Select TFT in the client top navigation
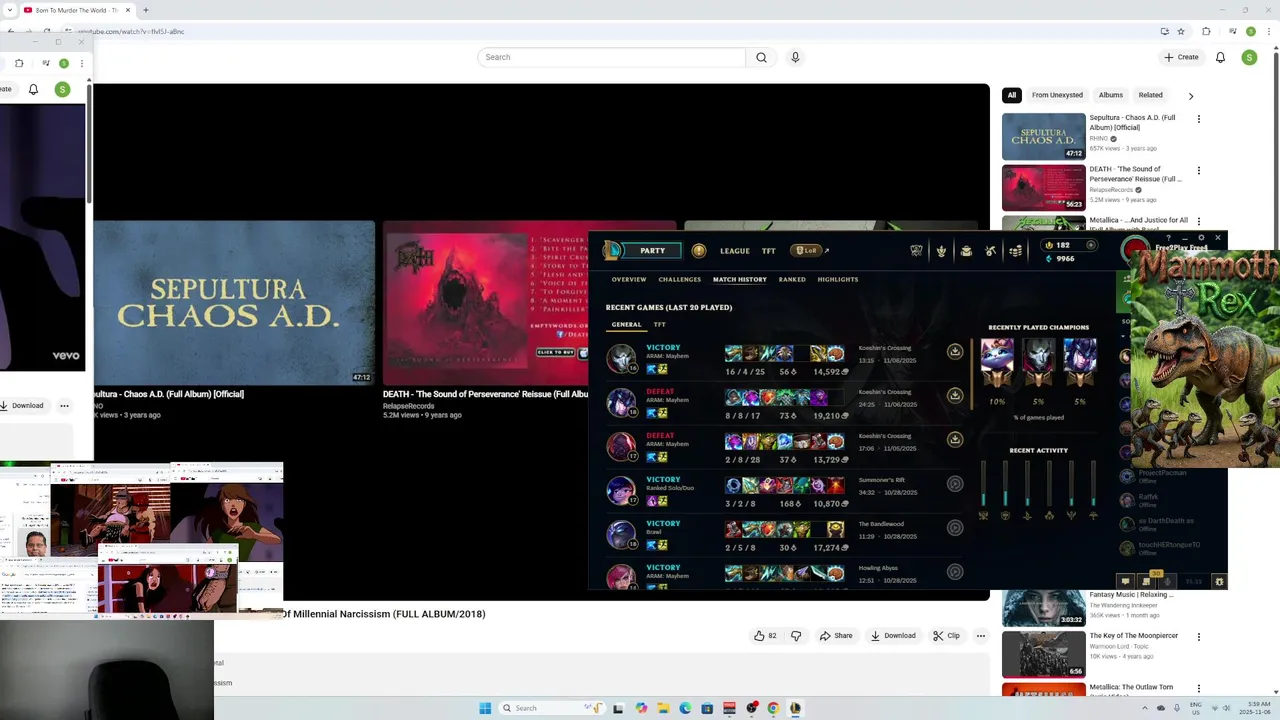 [x=769, y=251]
